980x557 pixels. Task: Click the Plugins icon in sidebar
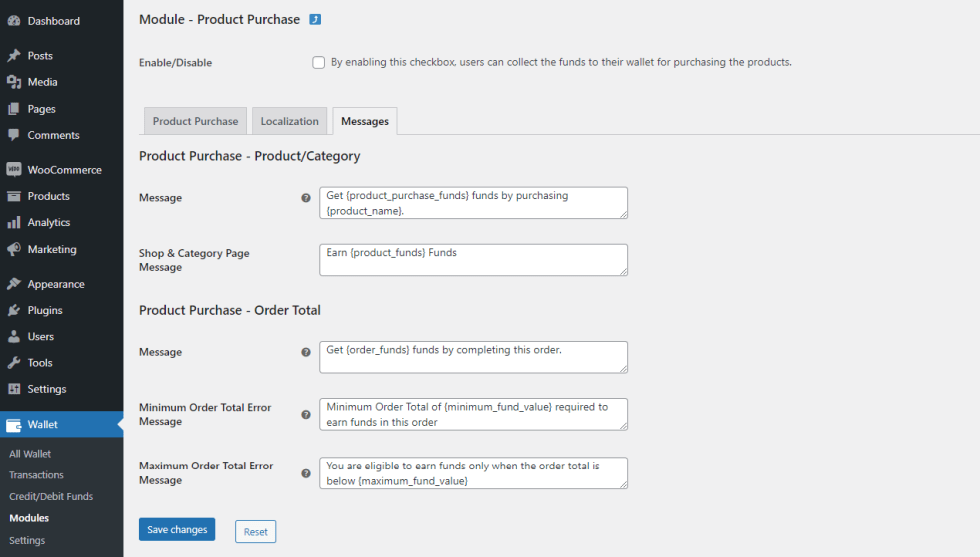pyautogui.click(x=14, y=310)
